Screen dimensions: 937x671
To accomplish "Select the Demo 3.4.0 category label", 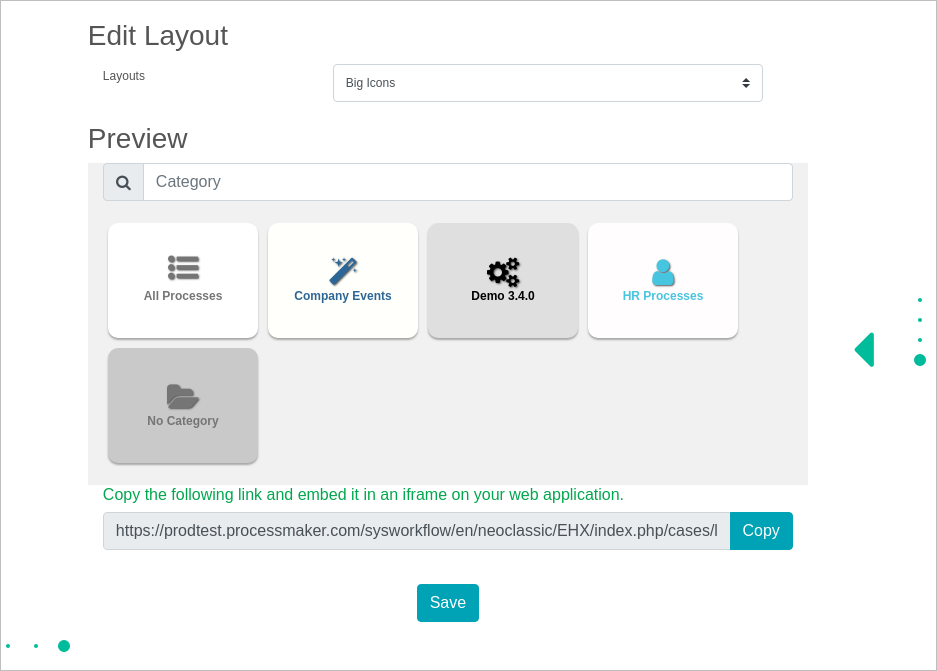I will pos(503,296).
